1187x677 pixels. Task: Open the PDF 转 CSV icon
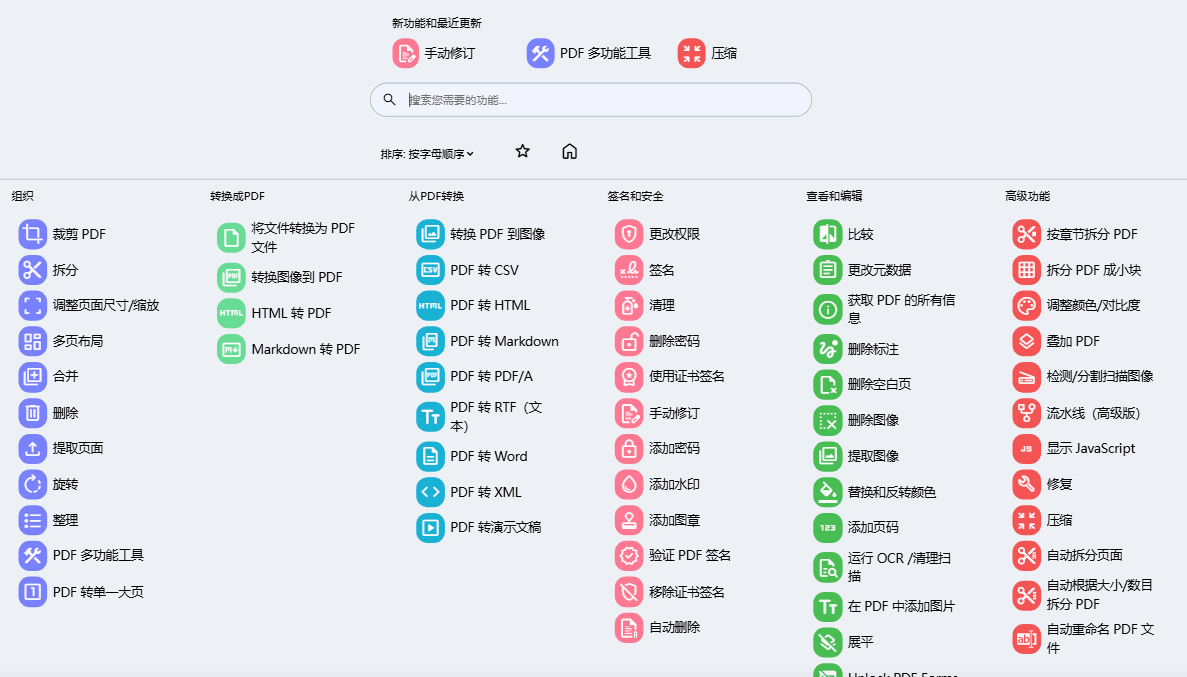(x=431, y=270)
